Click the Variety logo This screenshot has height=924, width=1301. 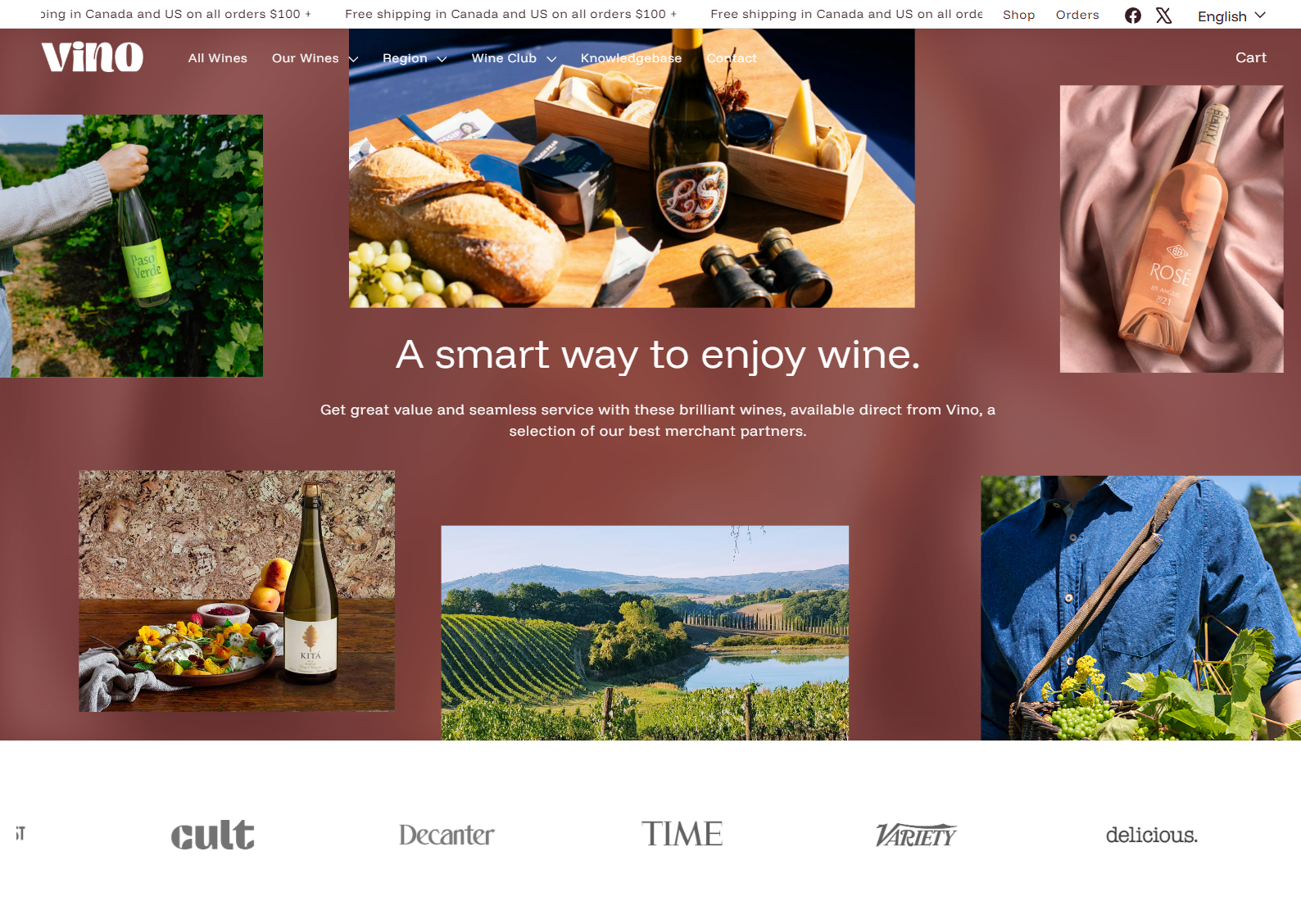(x=916, y=835)
